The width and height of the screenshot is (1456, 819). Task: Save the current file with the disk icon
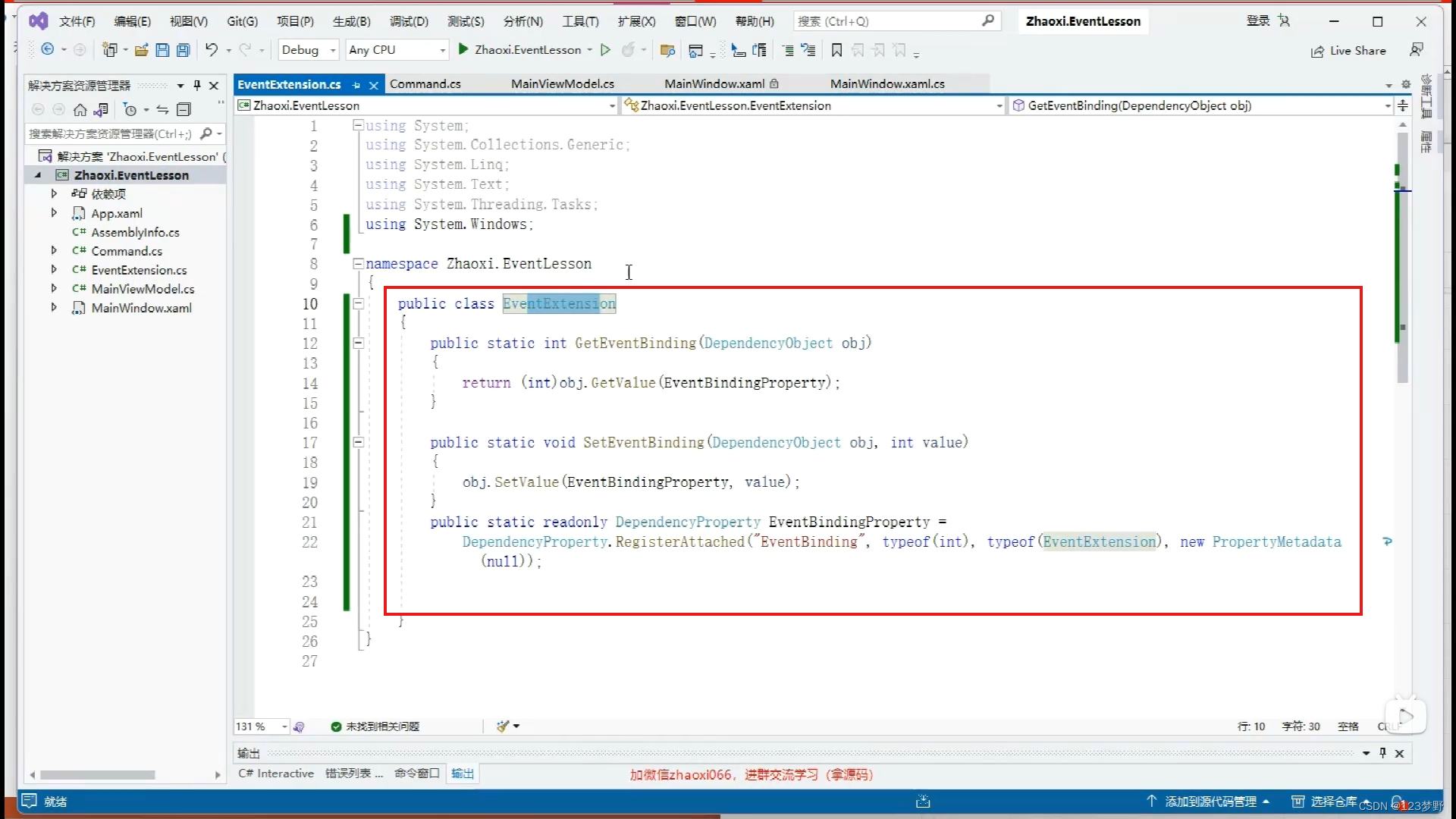[x=162, y=50]
